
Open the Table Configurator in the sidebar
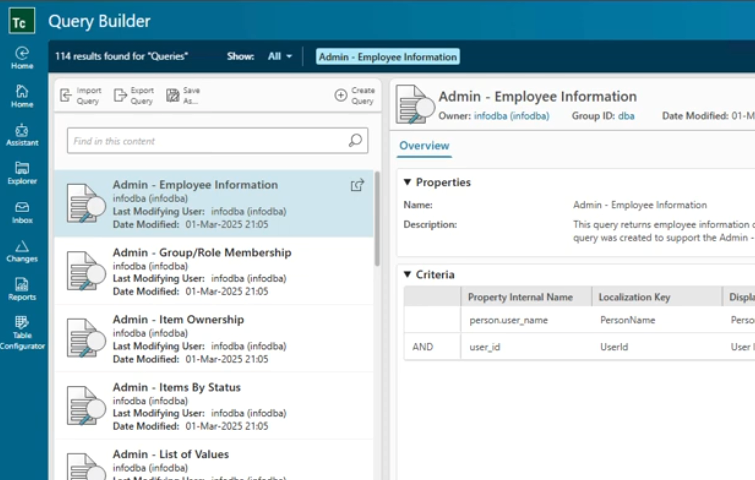tap(22, 333)
